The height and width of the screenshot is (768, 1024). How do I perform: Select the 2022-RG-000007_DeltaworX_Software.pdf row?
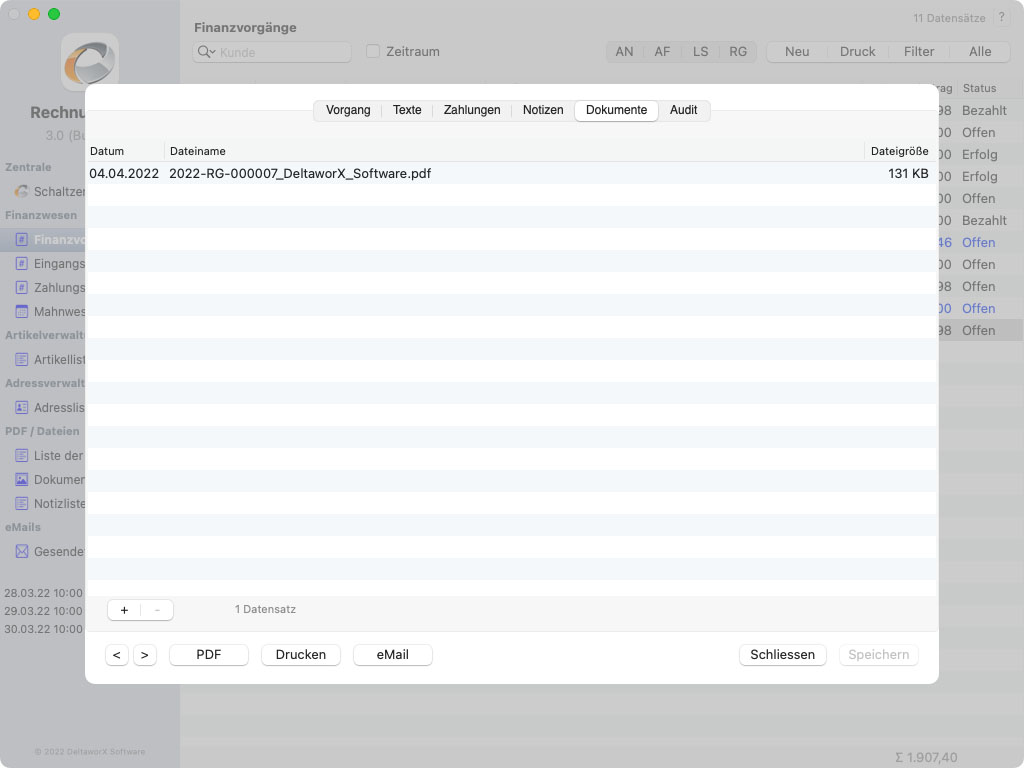pyautogui.click(x=300, y=174)
